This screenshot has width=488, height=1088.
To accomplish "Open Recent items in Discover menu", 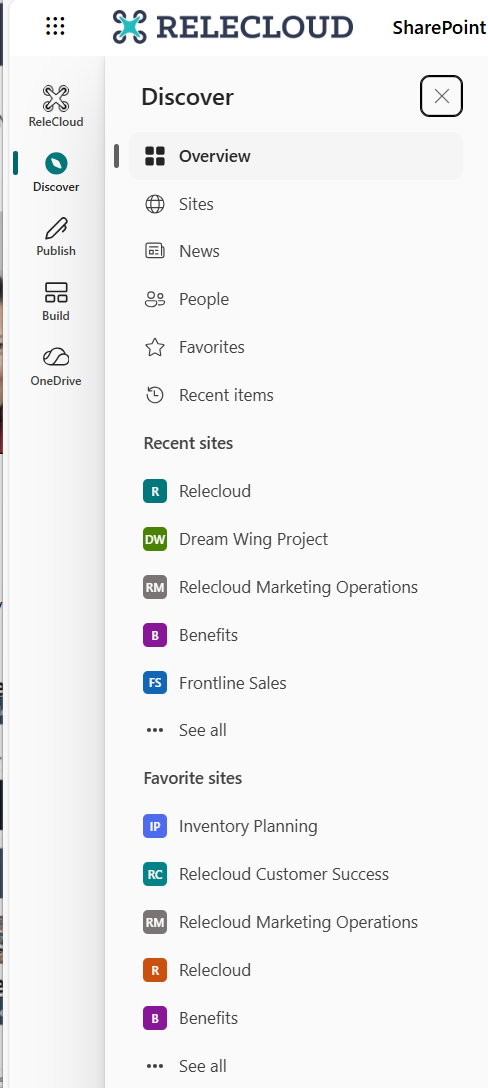I will pos(296,395).
